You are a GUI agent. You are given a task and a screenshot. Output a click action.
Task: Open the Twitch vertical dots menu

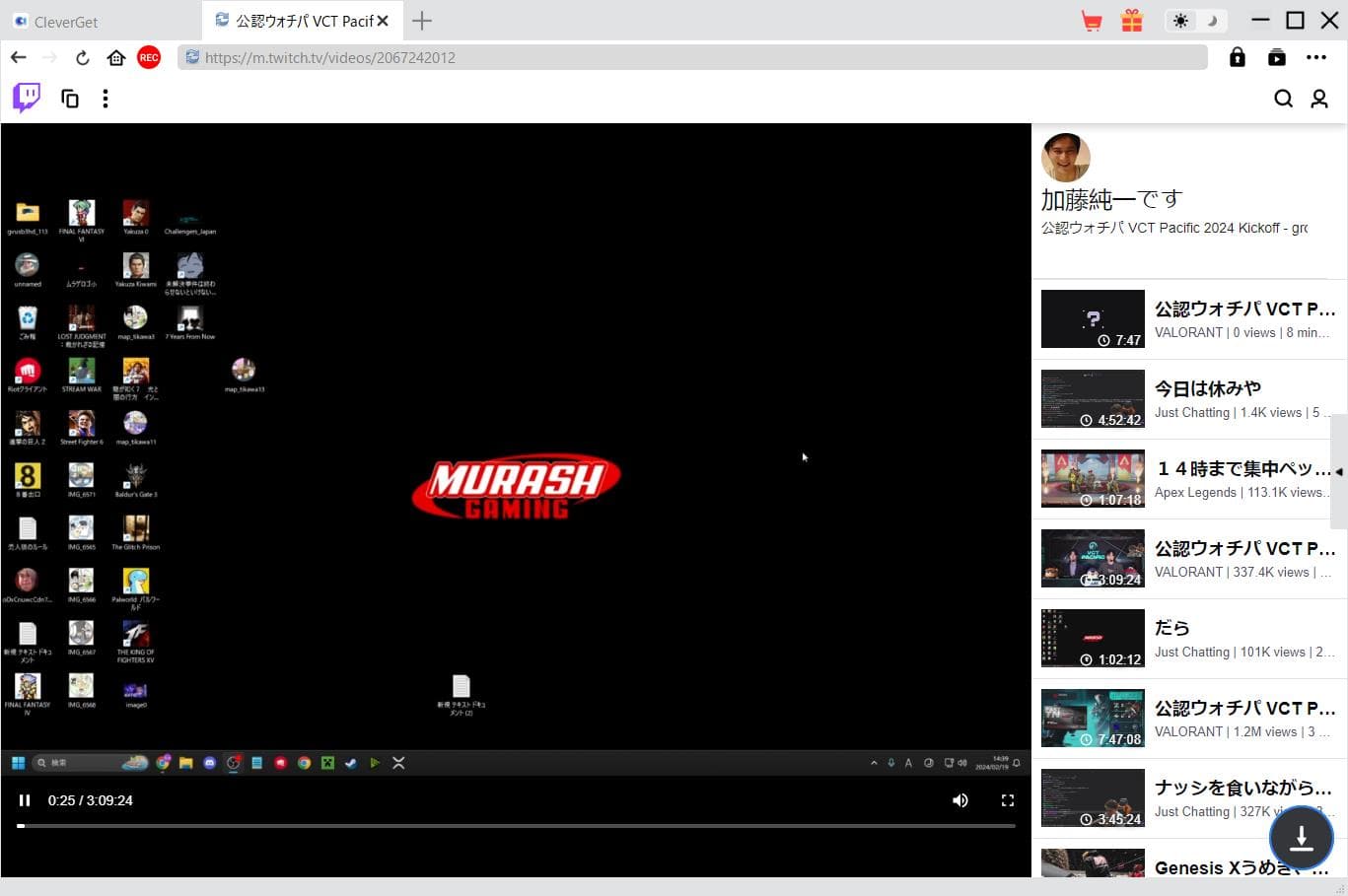point(106,99)
